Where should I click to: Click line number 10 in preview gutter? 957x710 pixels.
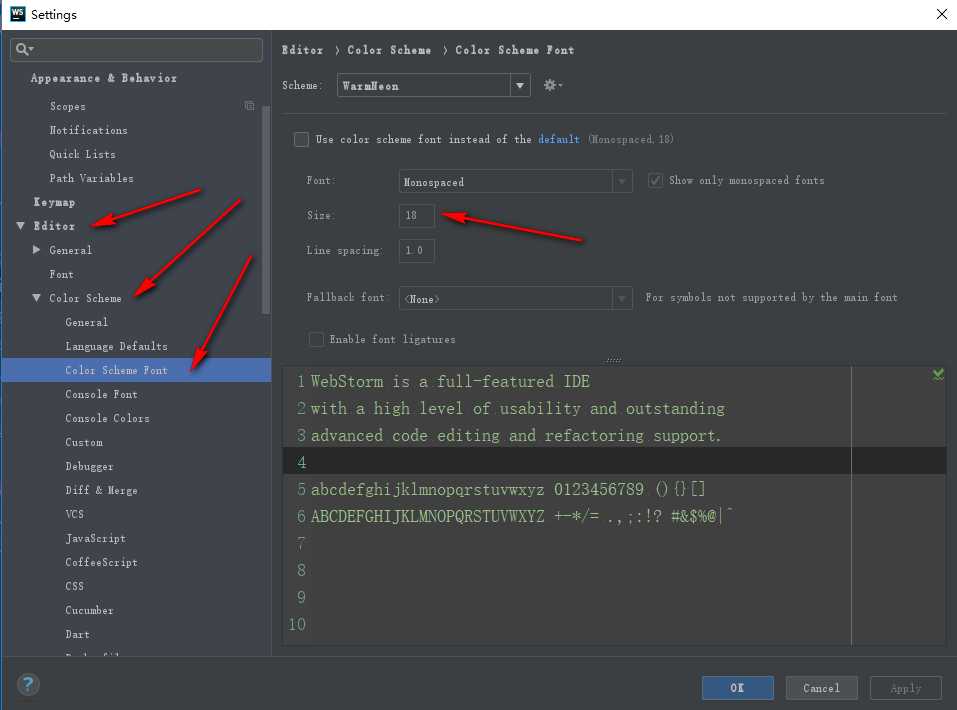tap(297, 625)
